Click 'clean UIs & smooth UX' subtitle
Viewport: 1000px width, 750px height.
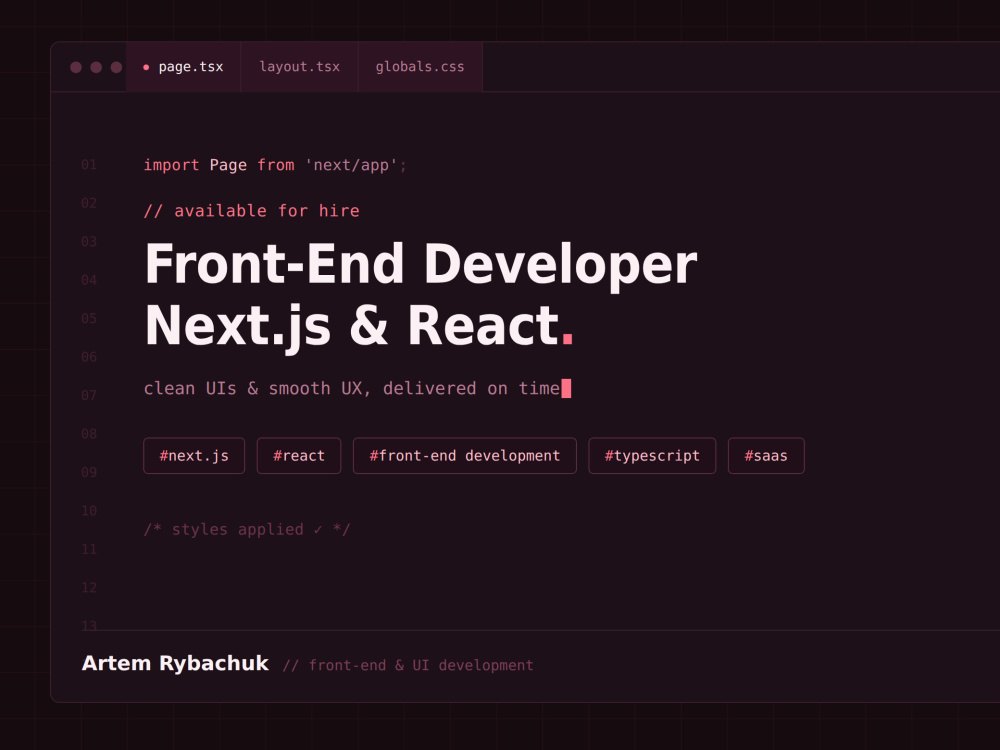351,388
